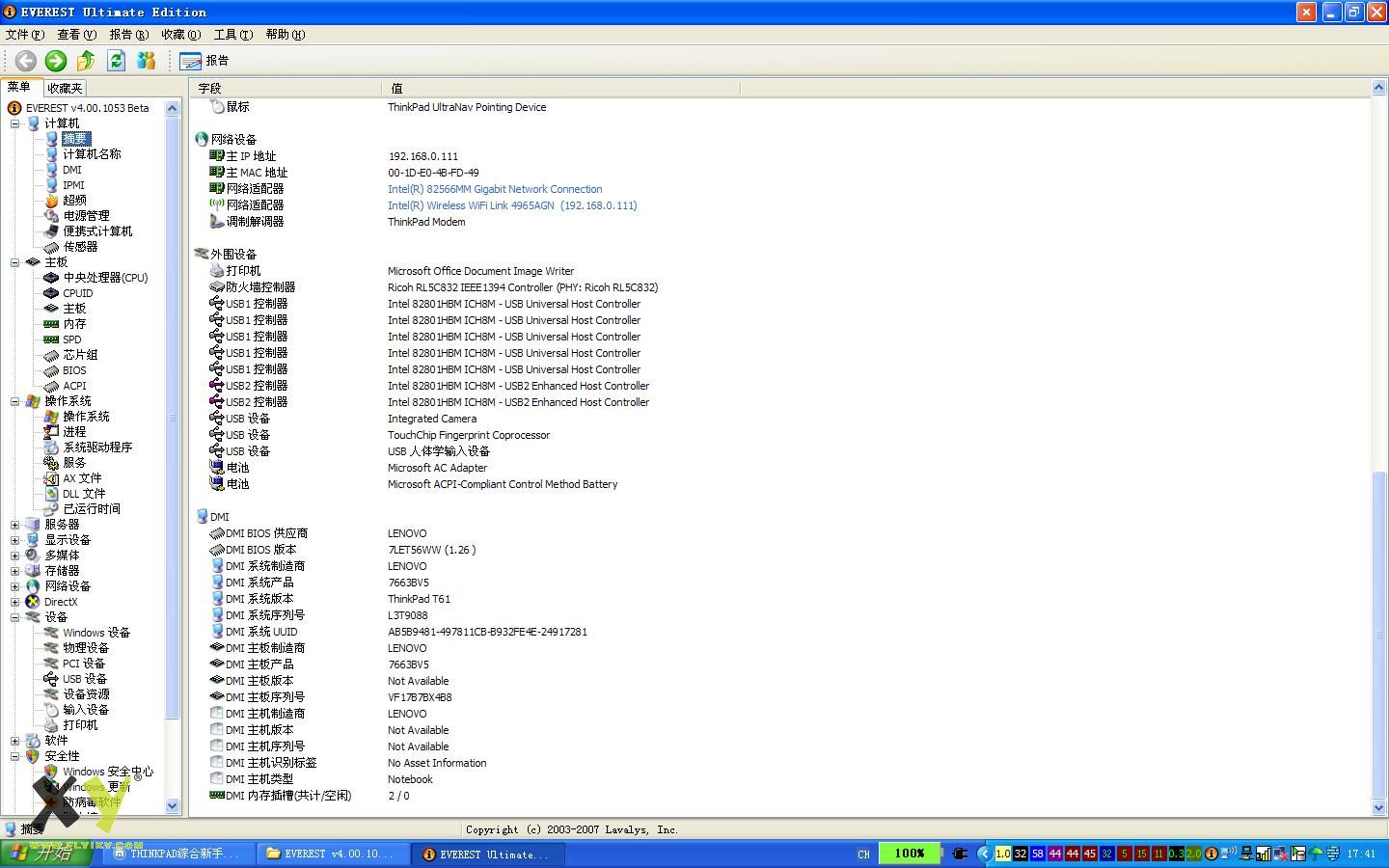Screen dimensions: 1389x868
Task: Open the Intel Wireless WiFi Link 4965AGN link
Action: (512, 205)
